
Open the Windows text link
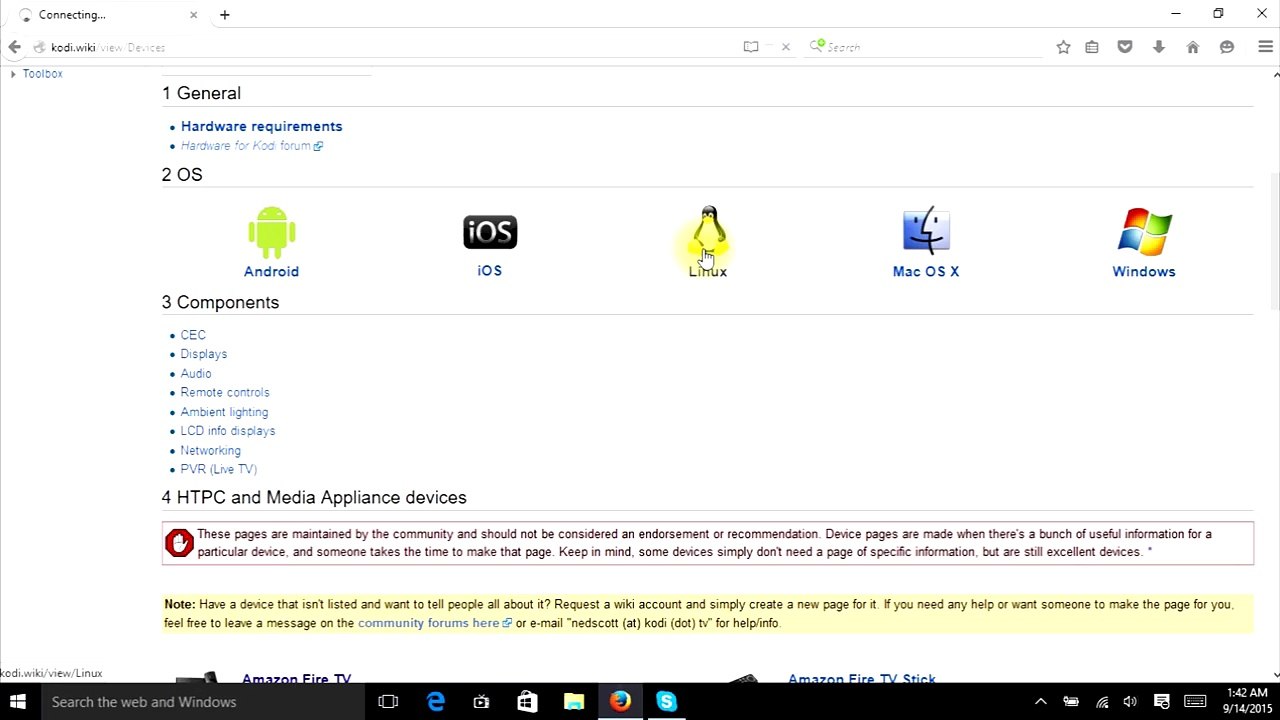pos(1144,271)
